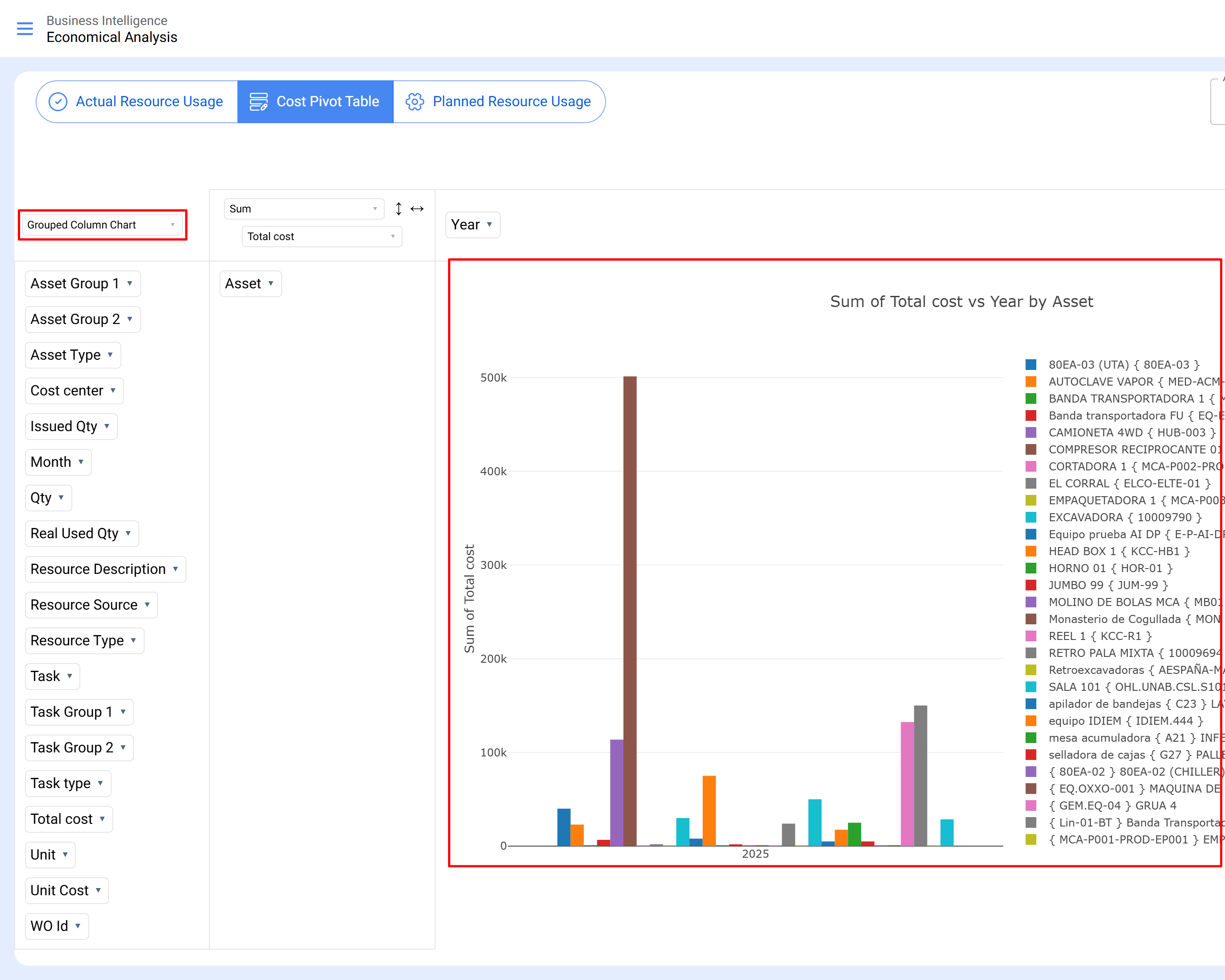Click the gear icon in Planned Resource Usage

click(414, 102)
